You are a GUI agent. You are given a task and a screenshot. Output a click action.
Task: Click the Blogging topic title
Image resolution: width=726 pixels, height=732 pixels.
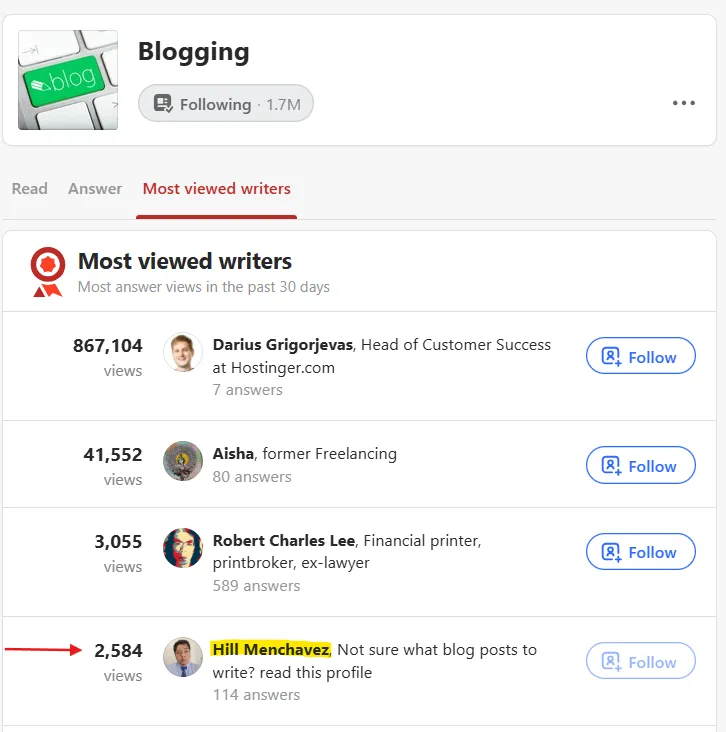click(x=194, y=51)
